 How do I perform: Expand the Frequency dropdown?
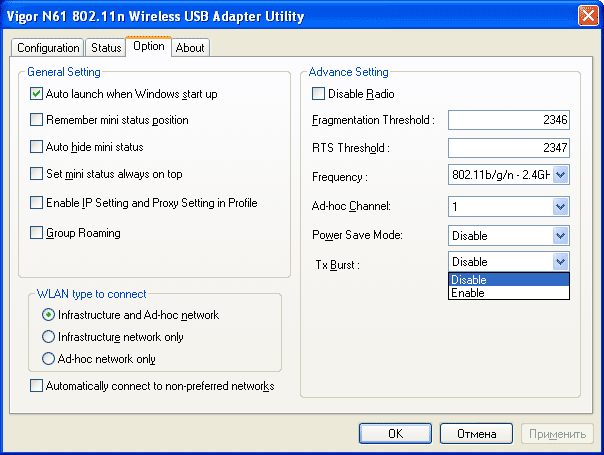560,175
